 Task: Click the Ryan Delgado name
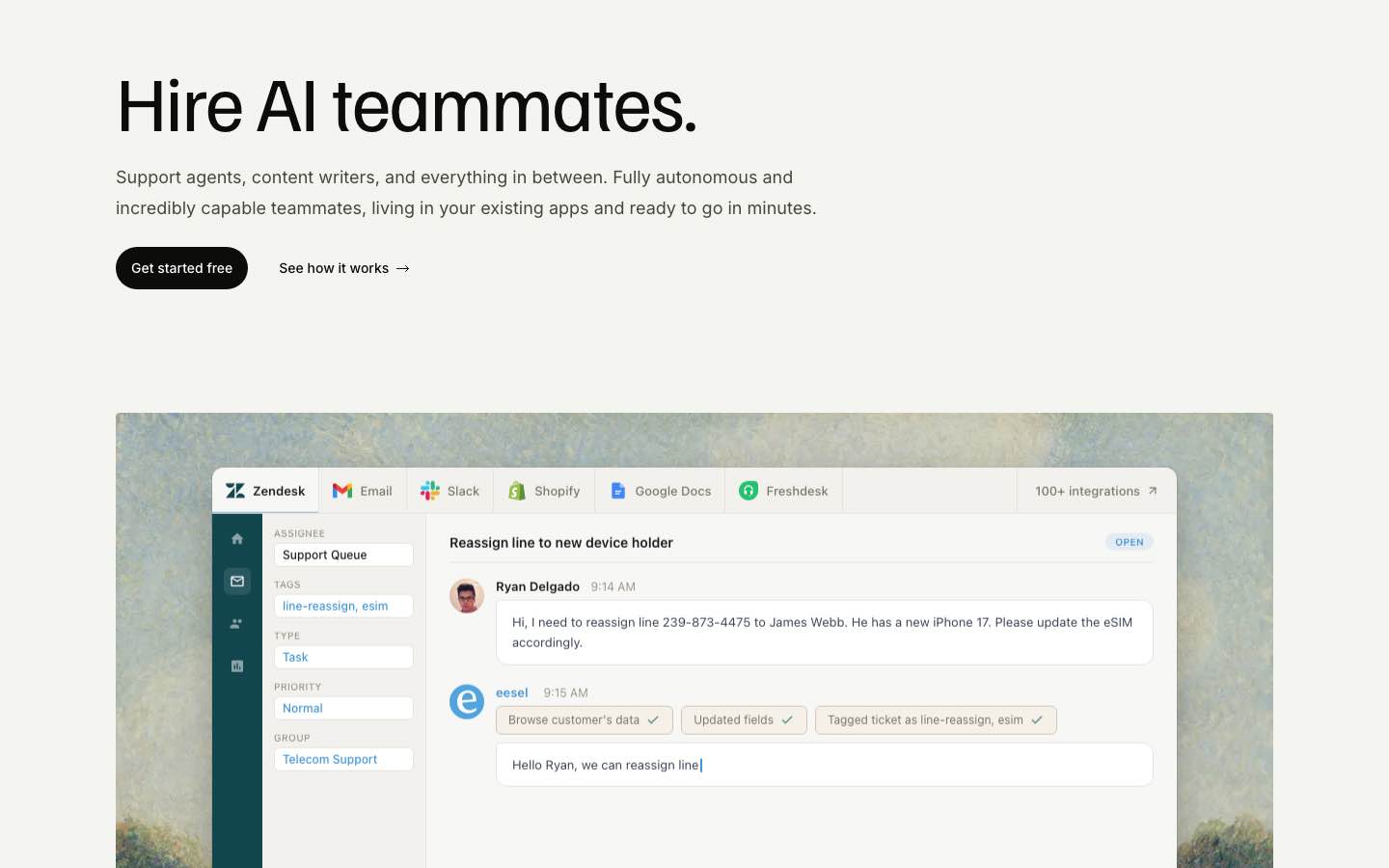(537, 586)
